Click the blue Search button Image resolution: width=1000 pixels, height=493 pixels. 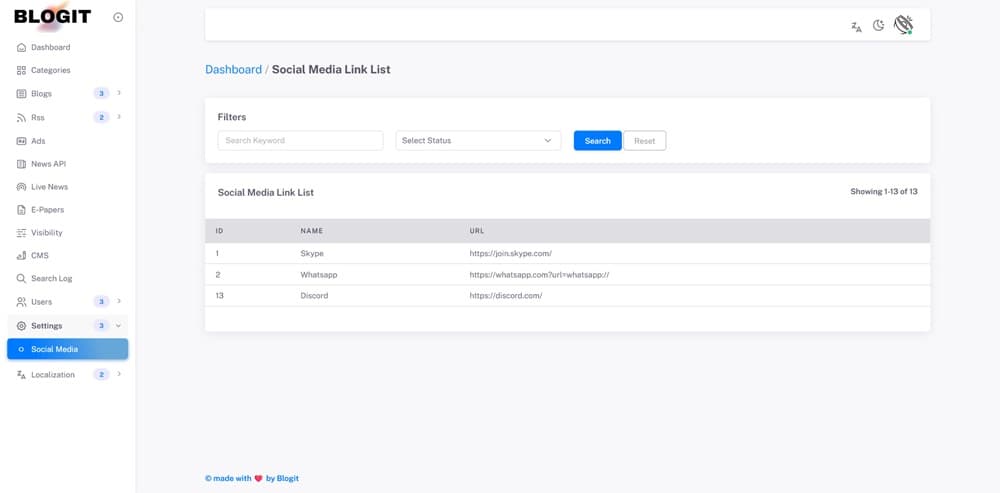click(598, 140)
